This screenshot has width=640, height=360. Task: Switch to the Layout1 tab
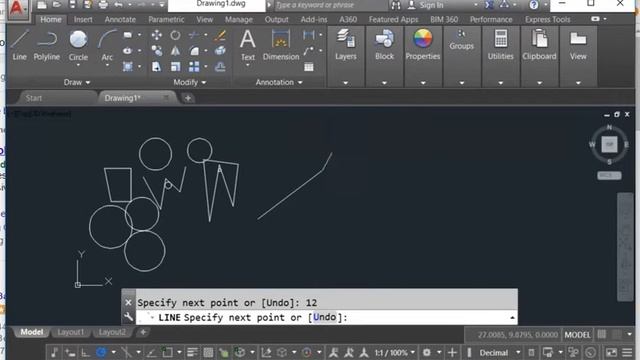click(x=70, y=332)
